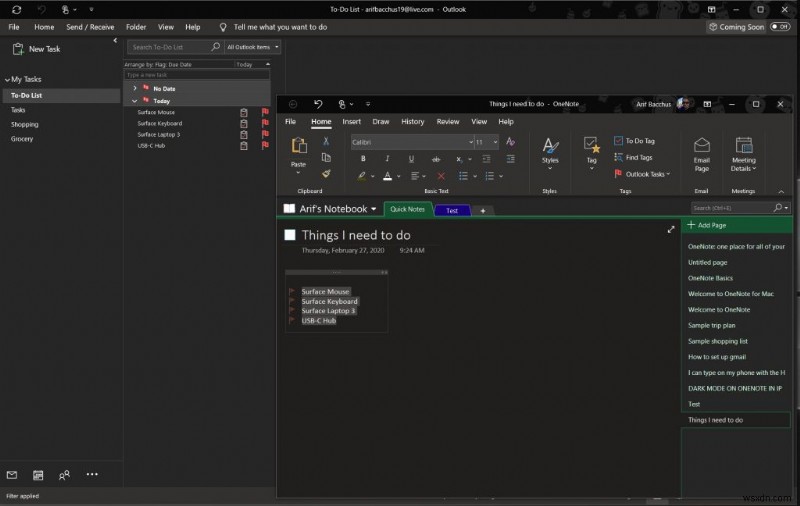
Task: Click the Meeting Details calendar icon
Action: pyautogui.click(x=743, y=147)
